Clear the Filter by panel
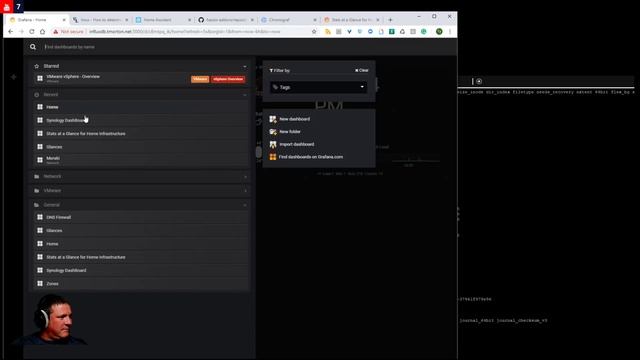640x360 pixels. [x=362, y=70]
